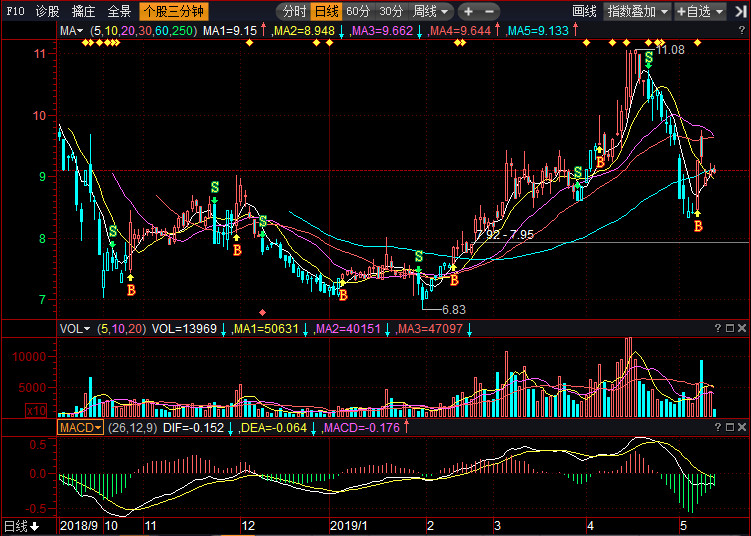
Task: Maximize the MACD indicator panel
Action: click(730, 427)
